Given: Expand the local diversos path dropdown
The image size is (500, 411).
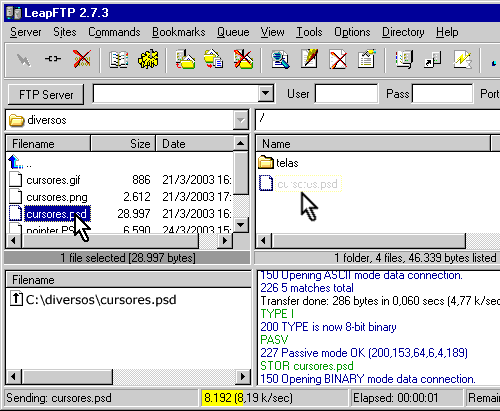Looking at the screenshot, I should (241, 120).
